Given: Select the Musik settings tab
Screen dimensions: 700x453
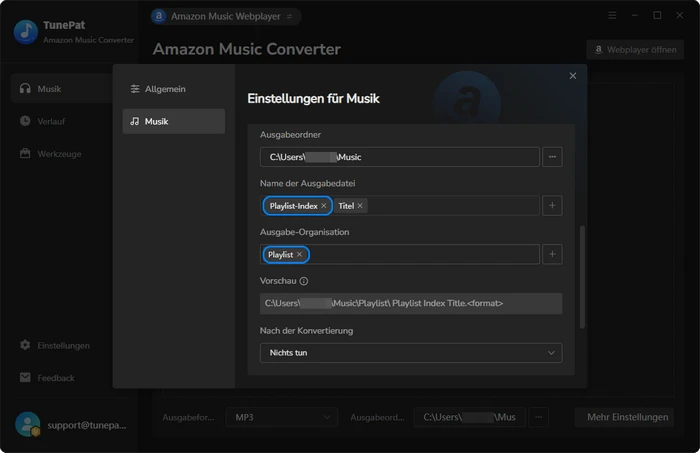Looking at the screenshot, I should [174, 121].
